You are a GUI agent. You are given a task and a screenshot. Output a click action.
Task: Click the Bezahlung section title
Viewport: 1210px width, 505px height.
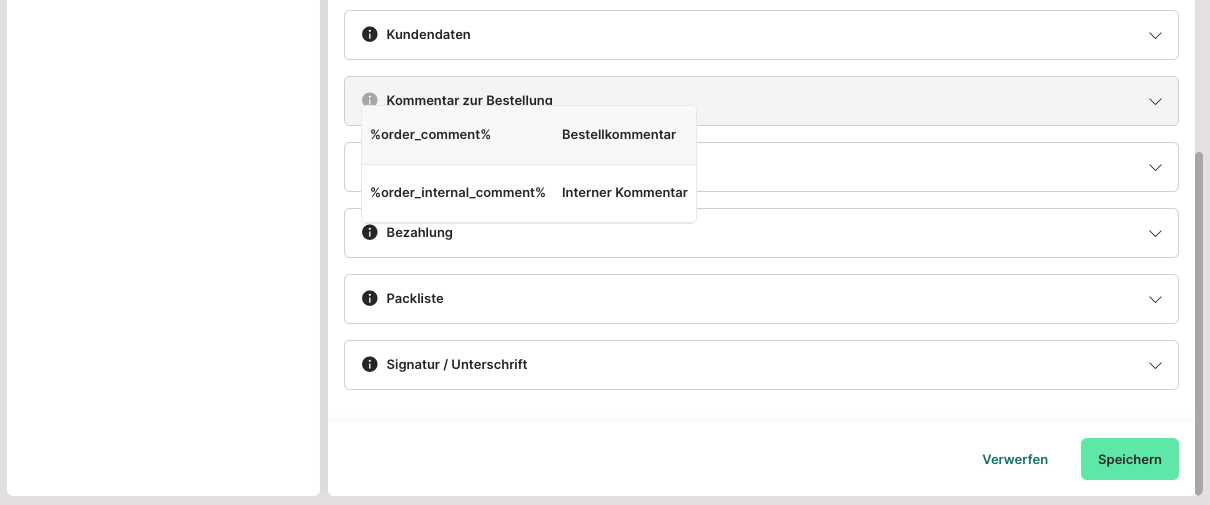(x=420, y=233)
